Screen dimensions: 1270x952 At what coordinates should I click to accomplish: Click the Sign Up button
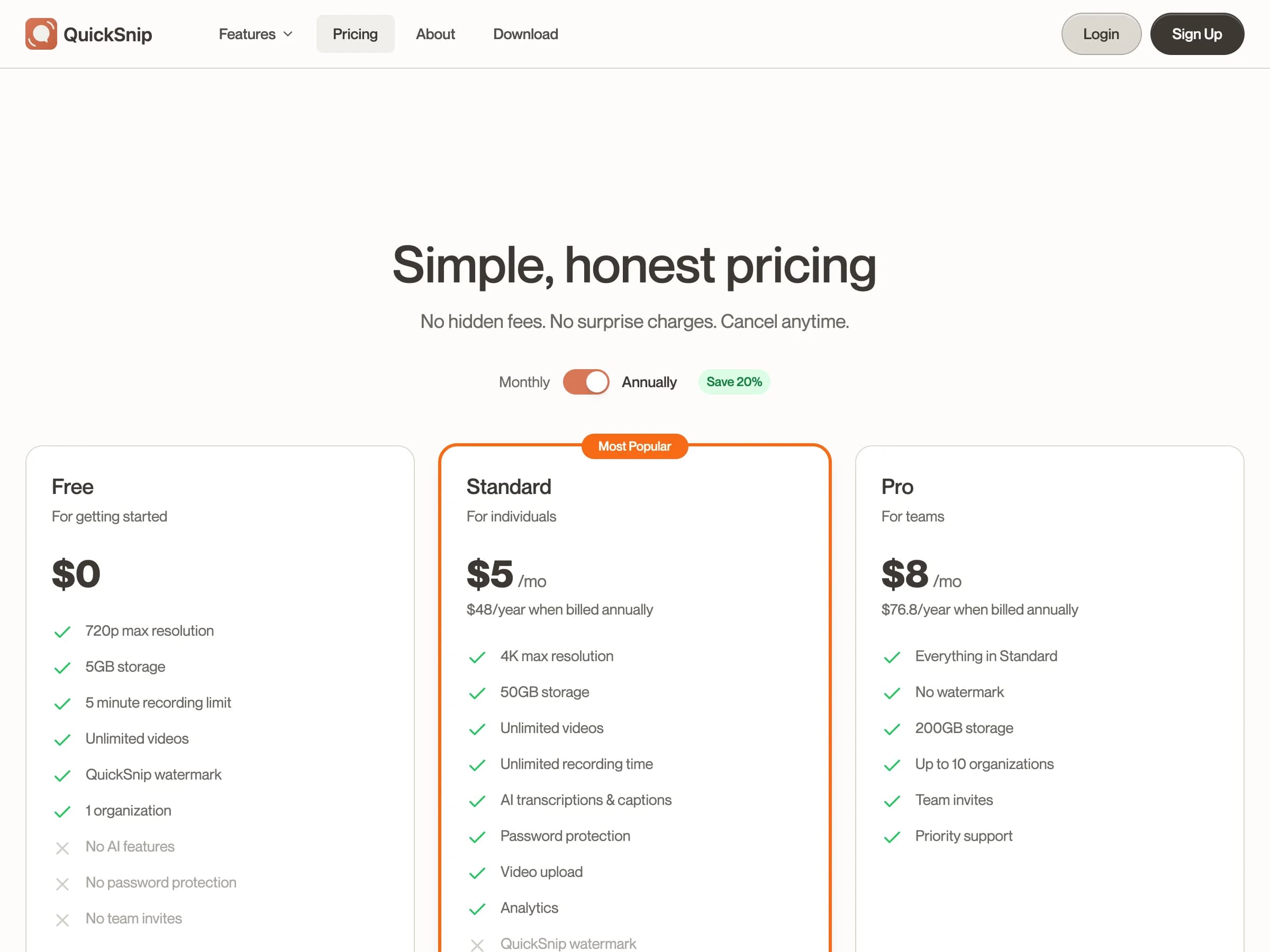tap(1197, 34)
